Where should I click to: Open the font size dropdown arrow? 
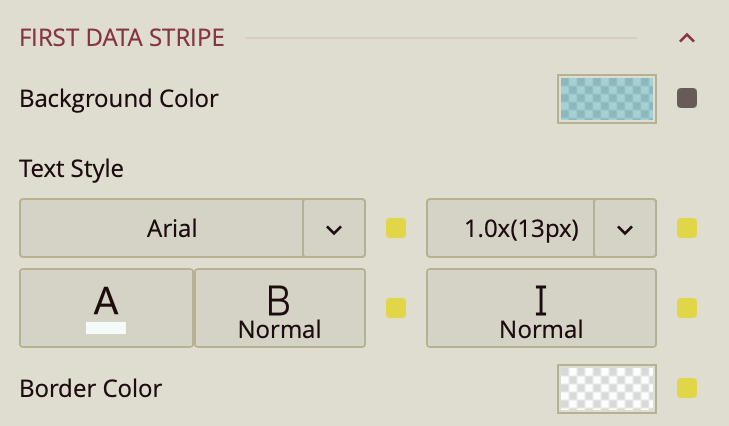[x=625, y=228]
